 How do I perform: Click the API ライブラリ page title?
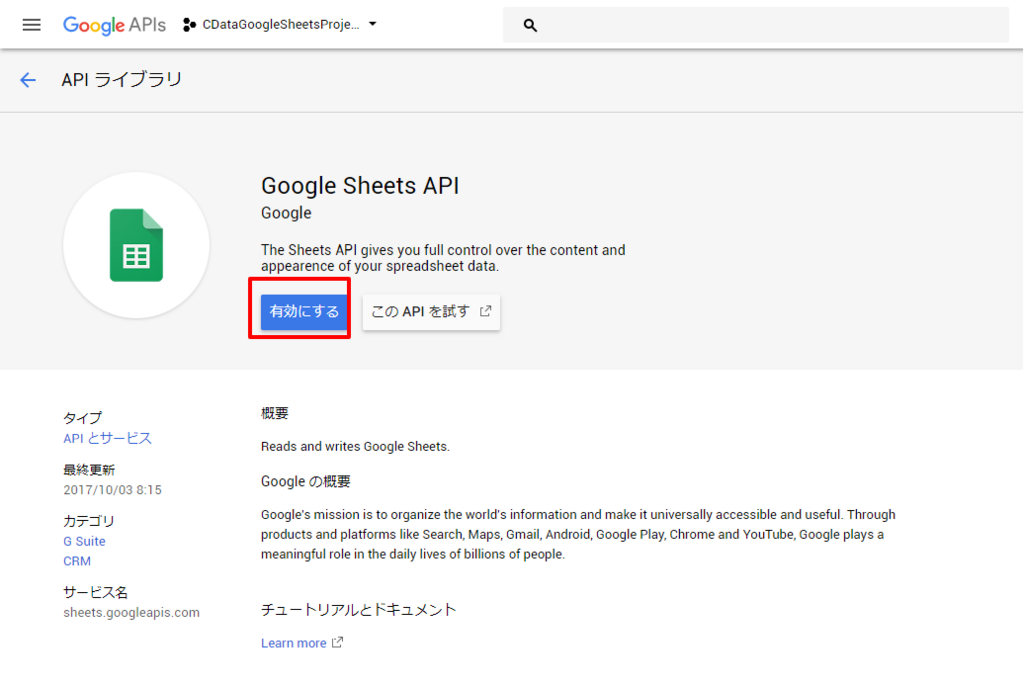point(122,80)
